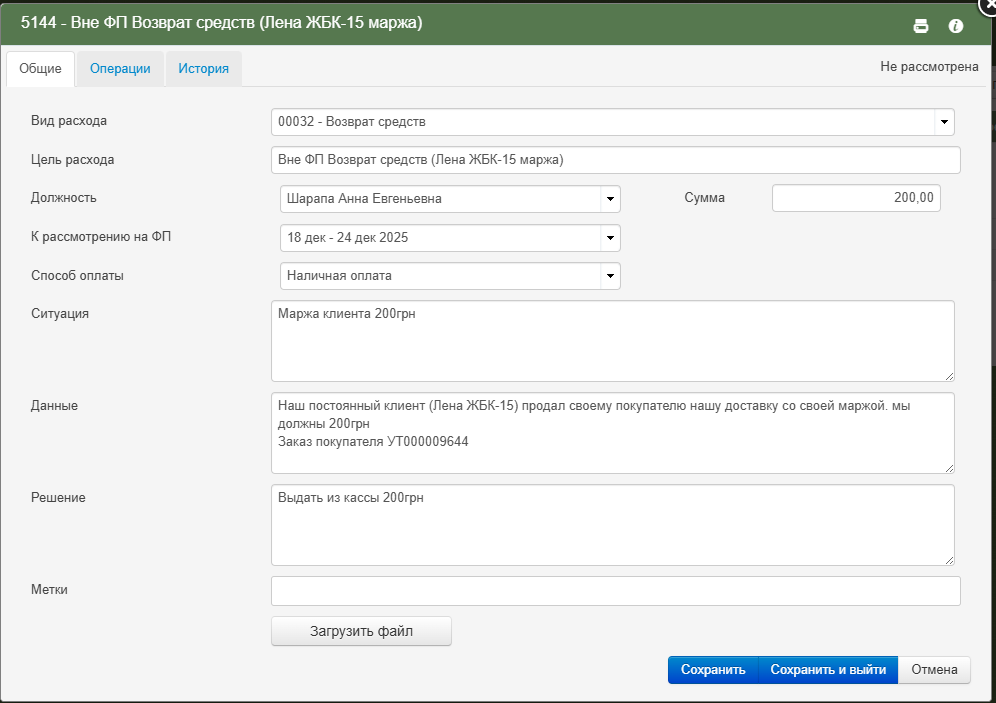The image size is (996, 703).
Task: Click Сохранить и выйти button
Action: (828, 670)
